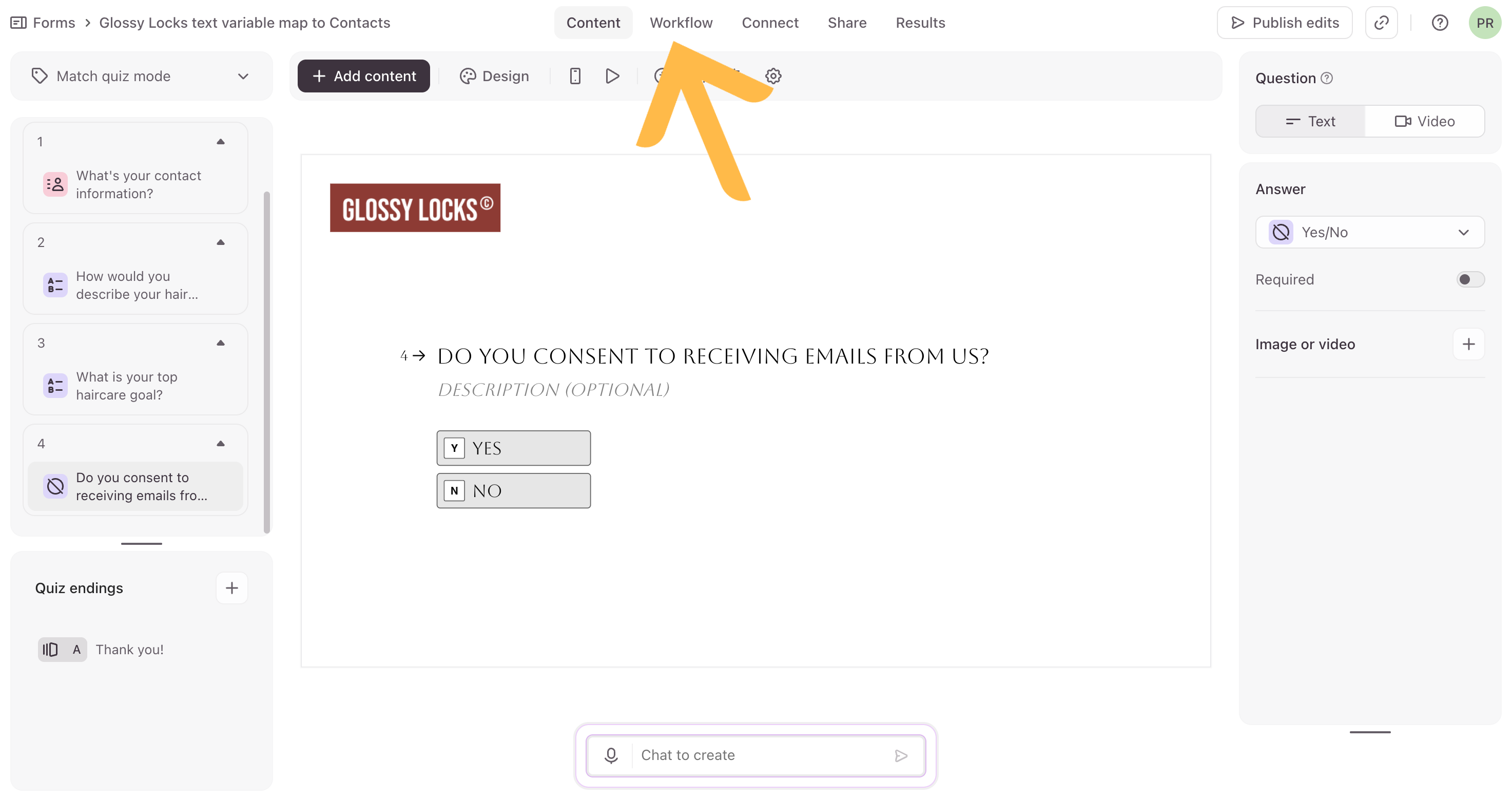Viewport: 1512px width, 798px height.
Task: Click the PR profile avatar
Action: (1484, 23)
